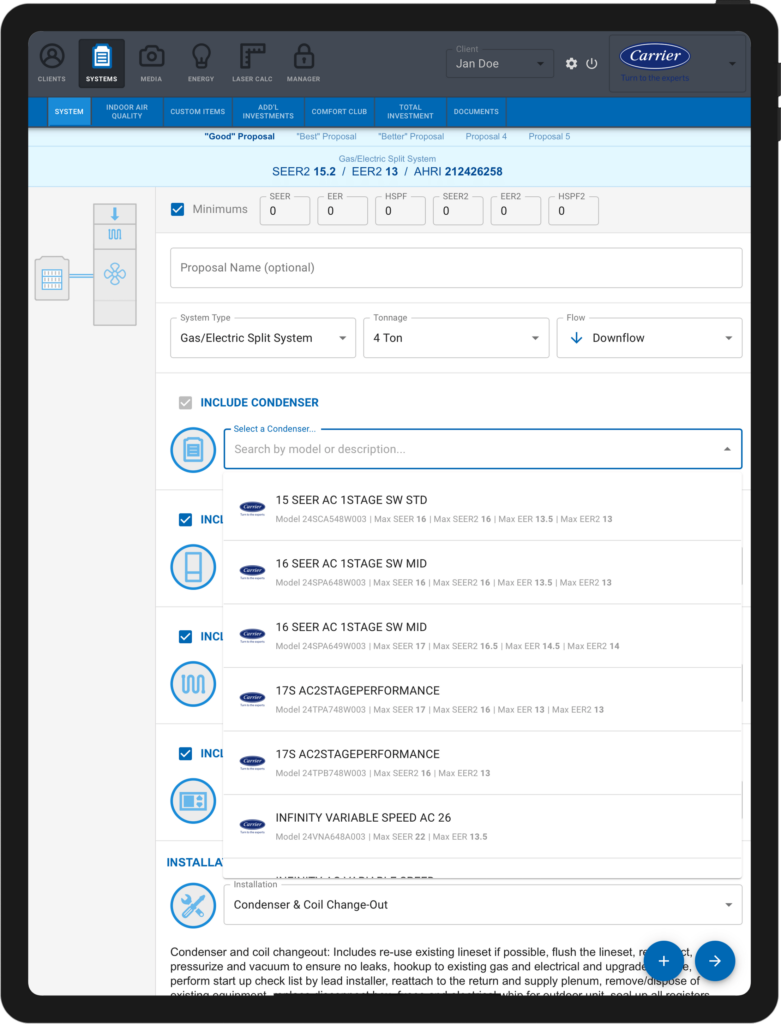Select the "Good" Proposal link
The image size is (781, 1024).
click(x=240, y=136)
